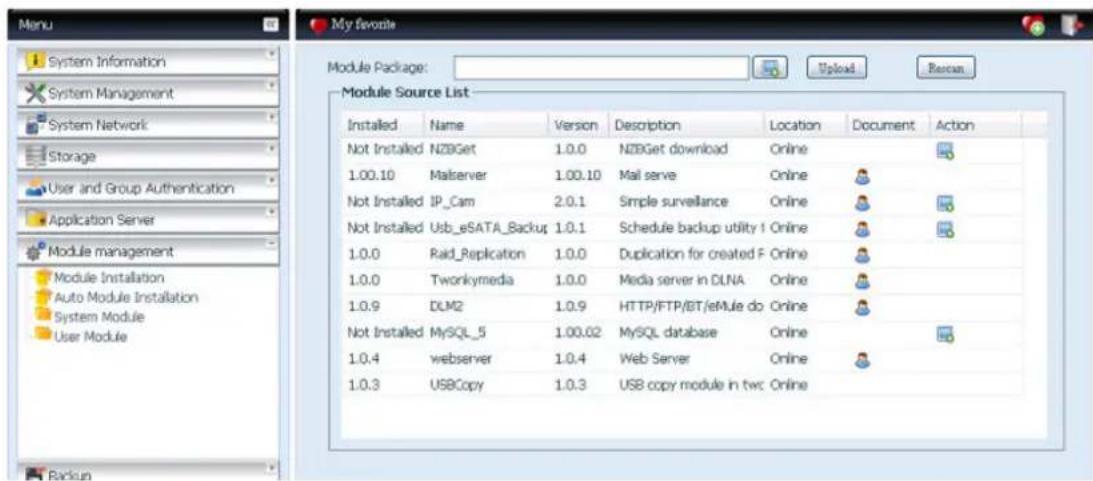Open the Raid_Replication document icon
The height and width of the screenshot is (481, 1093).
click(862, 255)
